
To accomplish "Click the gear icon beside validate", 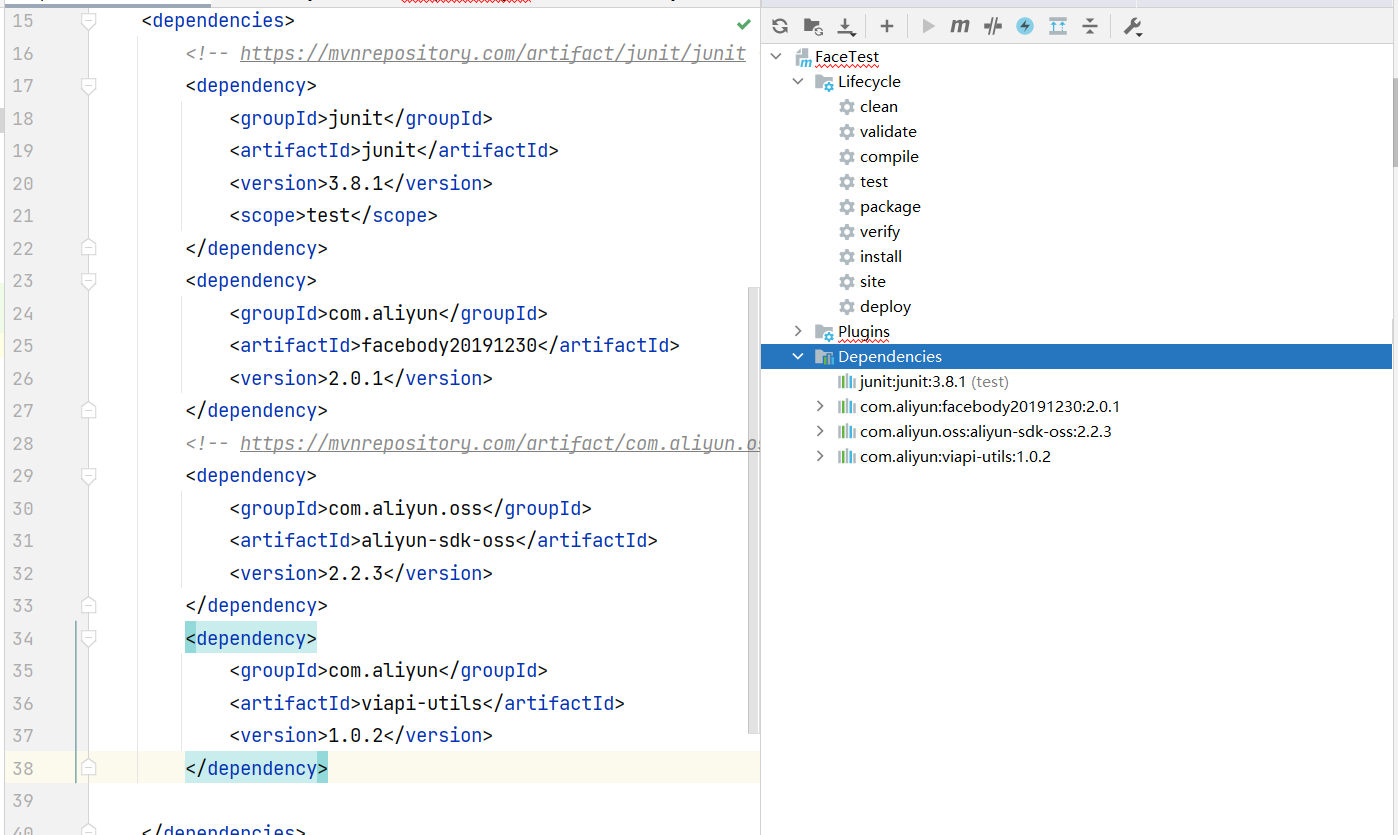I will (x=847, y=132).
